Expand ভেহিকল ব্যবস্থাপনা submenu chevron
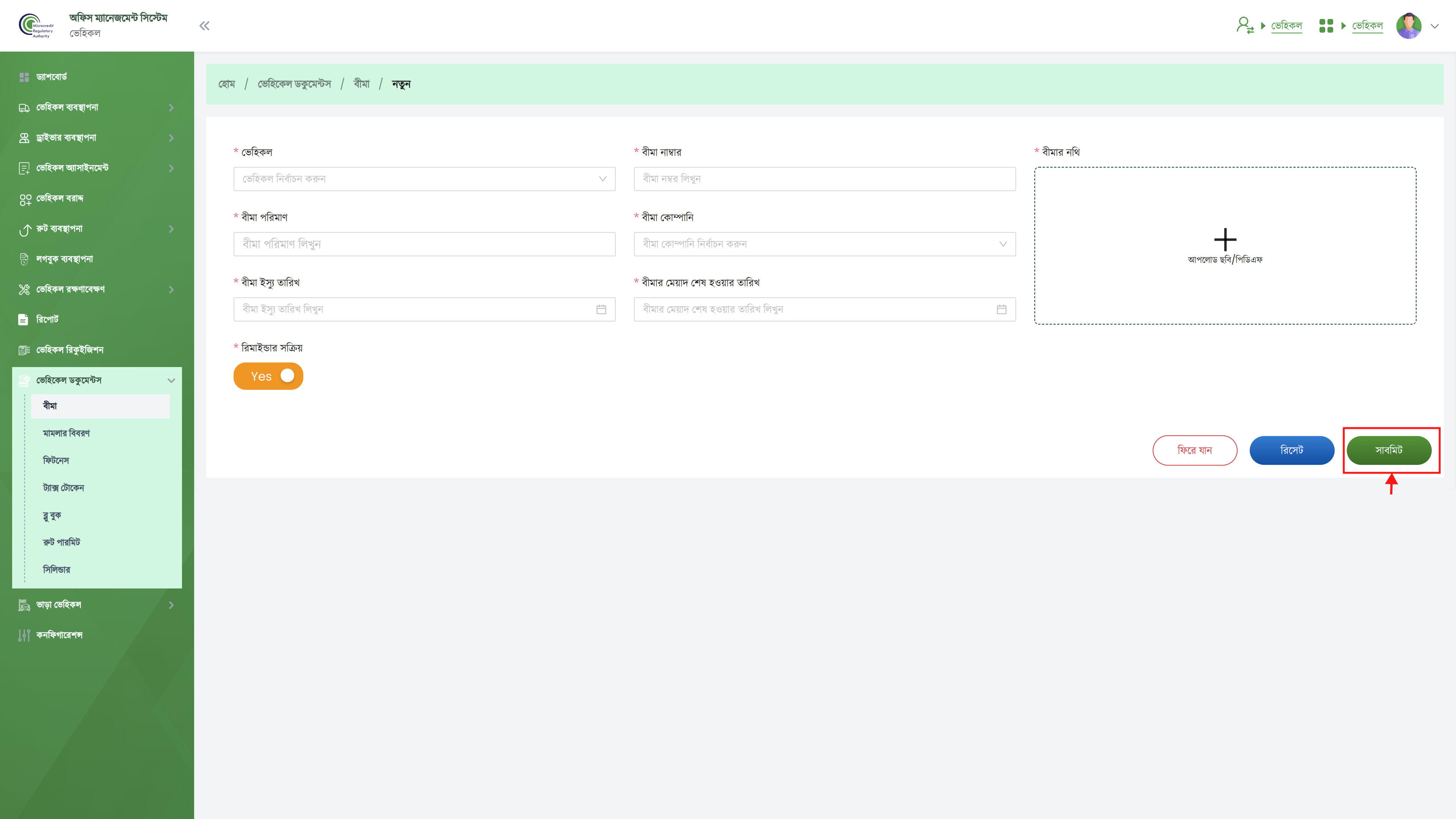Screen dimensions: 1456x819 [171, 107]
